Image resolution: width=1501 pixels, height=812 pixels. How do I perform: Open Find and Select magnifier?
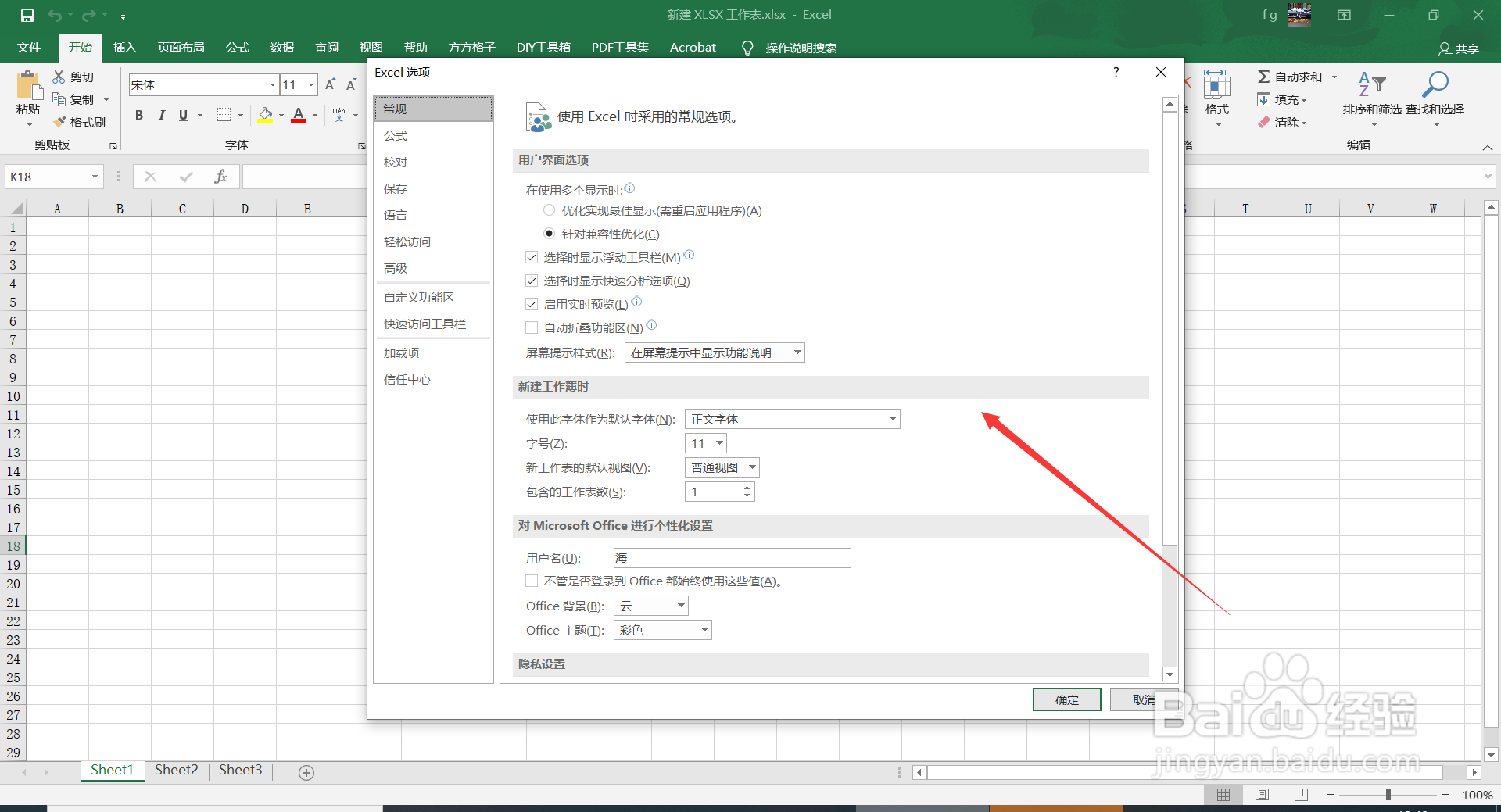1435,84
